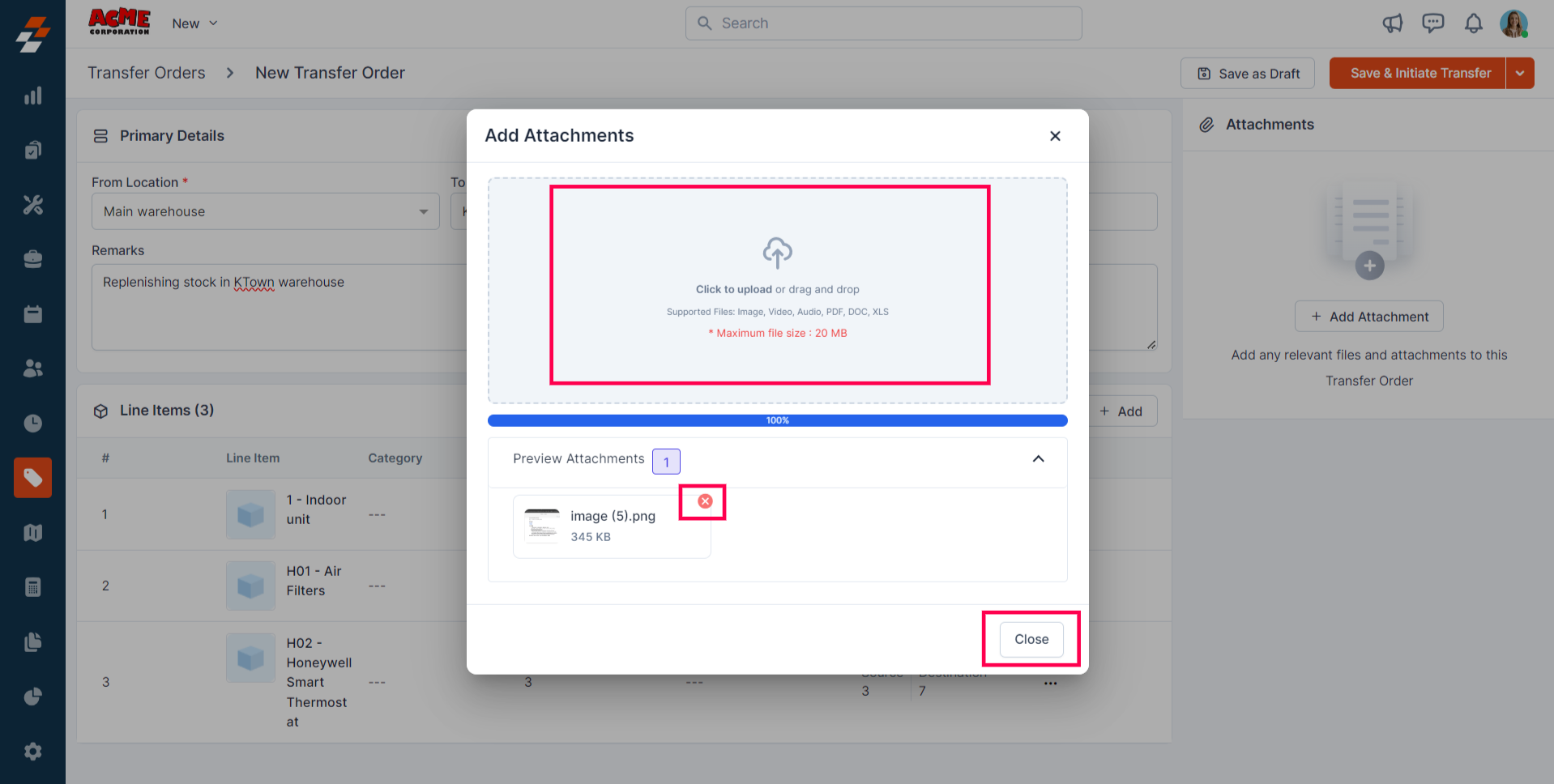Click the '1 - Indoor unit' item name
This screenshot has width=1554, height=784.
tap(317, 509)
